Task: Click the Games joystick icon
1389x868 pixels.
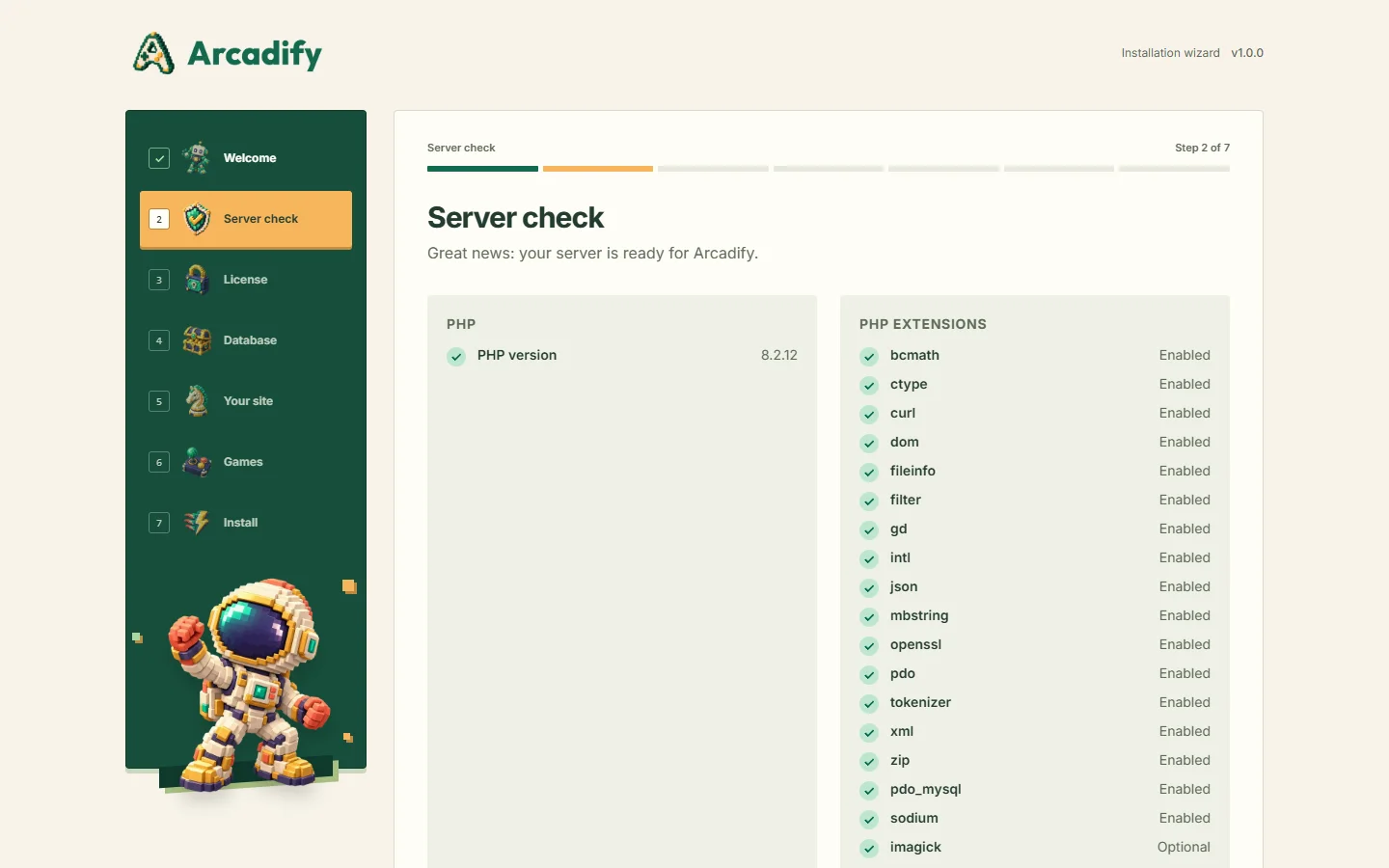Action: (197, 462)
